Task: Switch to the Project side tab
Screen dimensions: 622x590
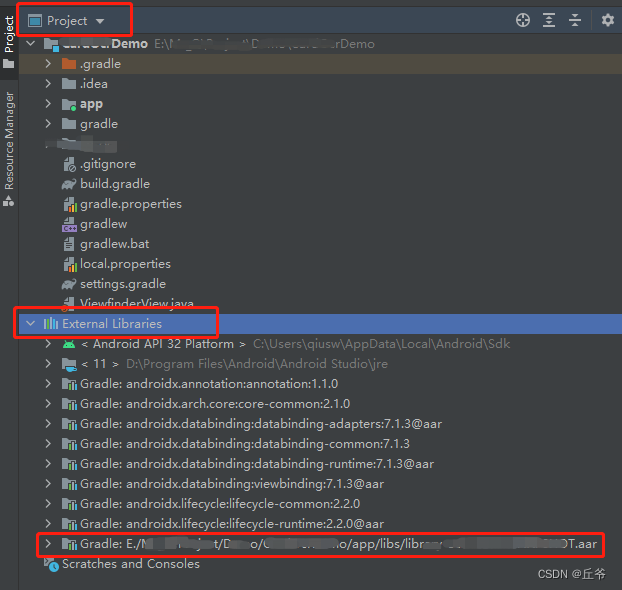Action: coord(9,41)
